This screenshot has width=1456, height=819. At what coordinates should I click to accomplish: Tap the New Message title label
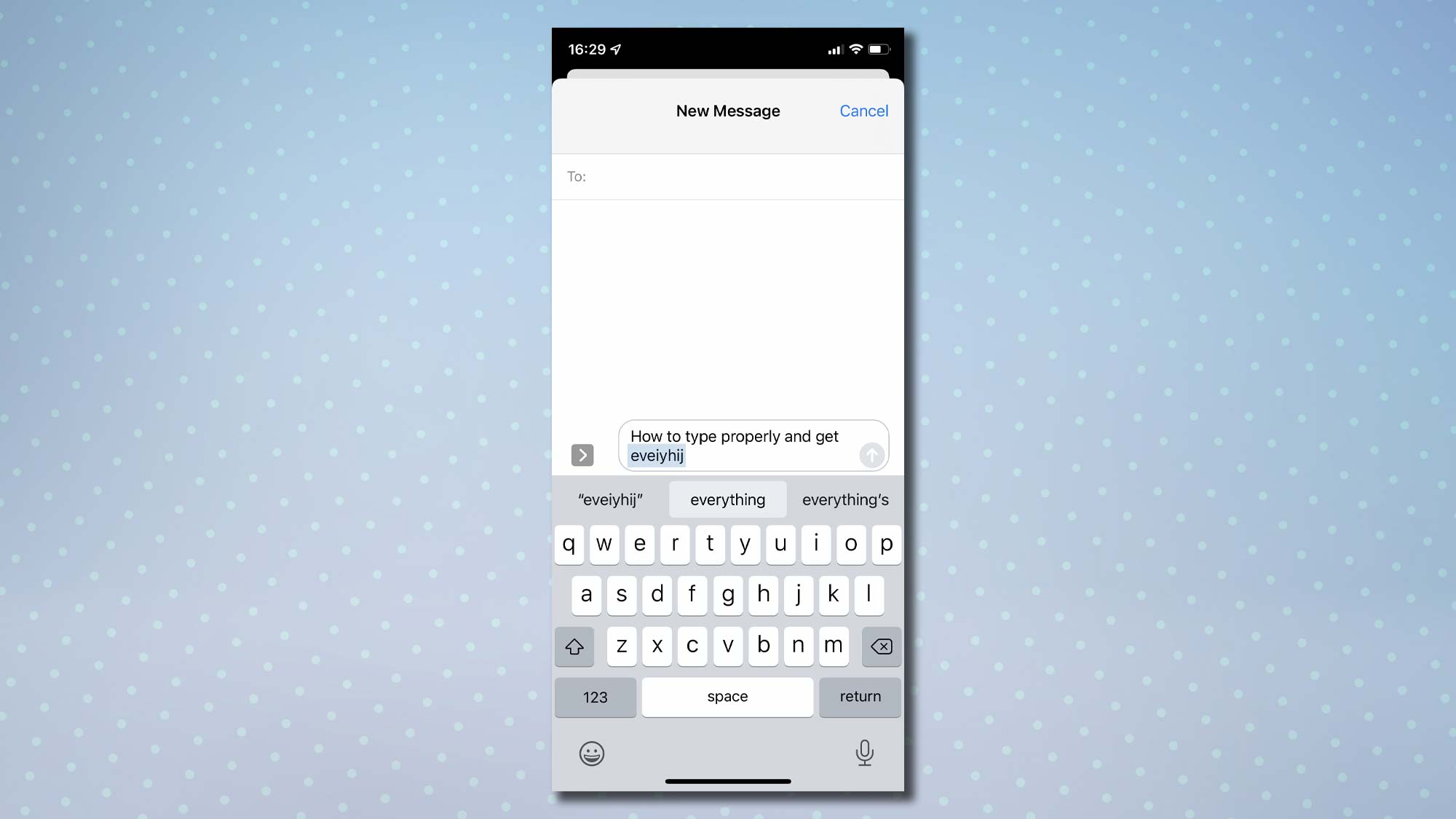[x=728, y=111]
